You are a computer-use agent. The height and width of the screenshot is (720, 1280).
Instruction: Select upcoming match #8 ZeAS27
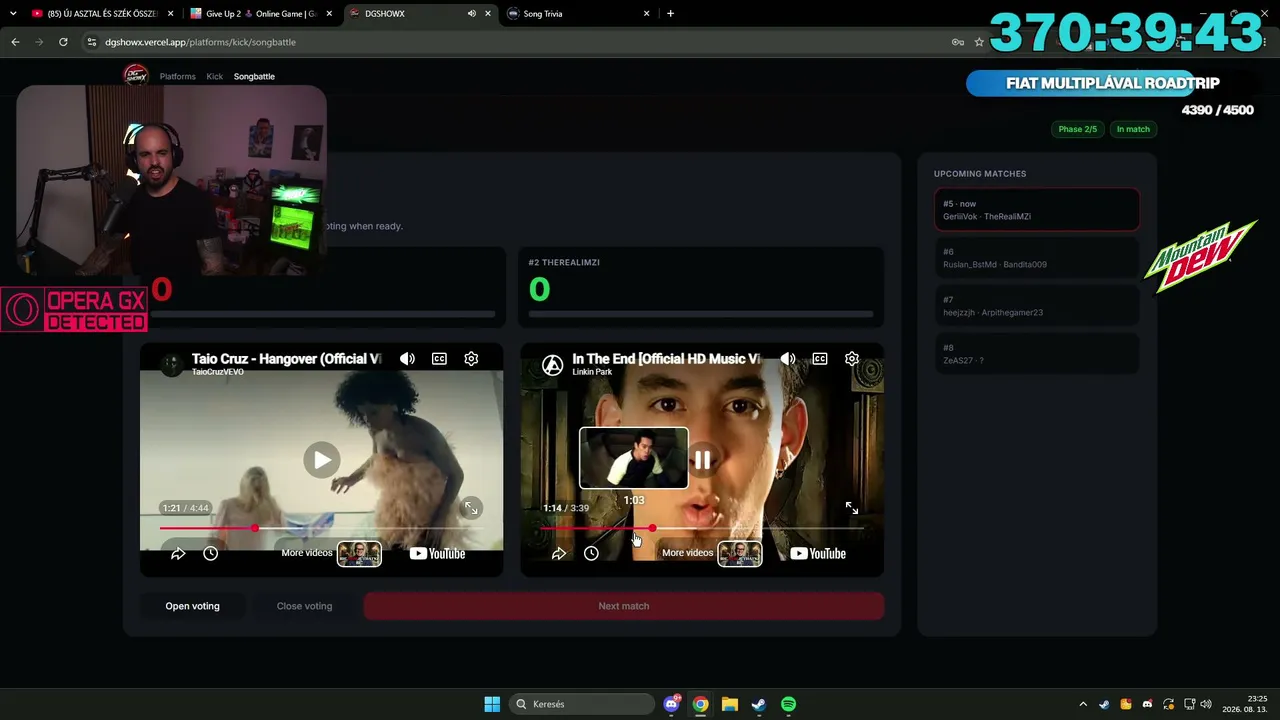tap(1037, 354)
